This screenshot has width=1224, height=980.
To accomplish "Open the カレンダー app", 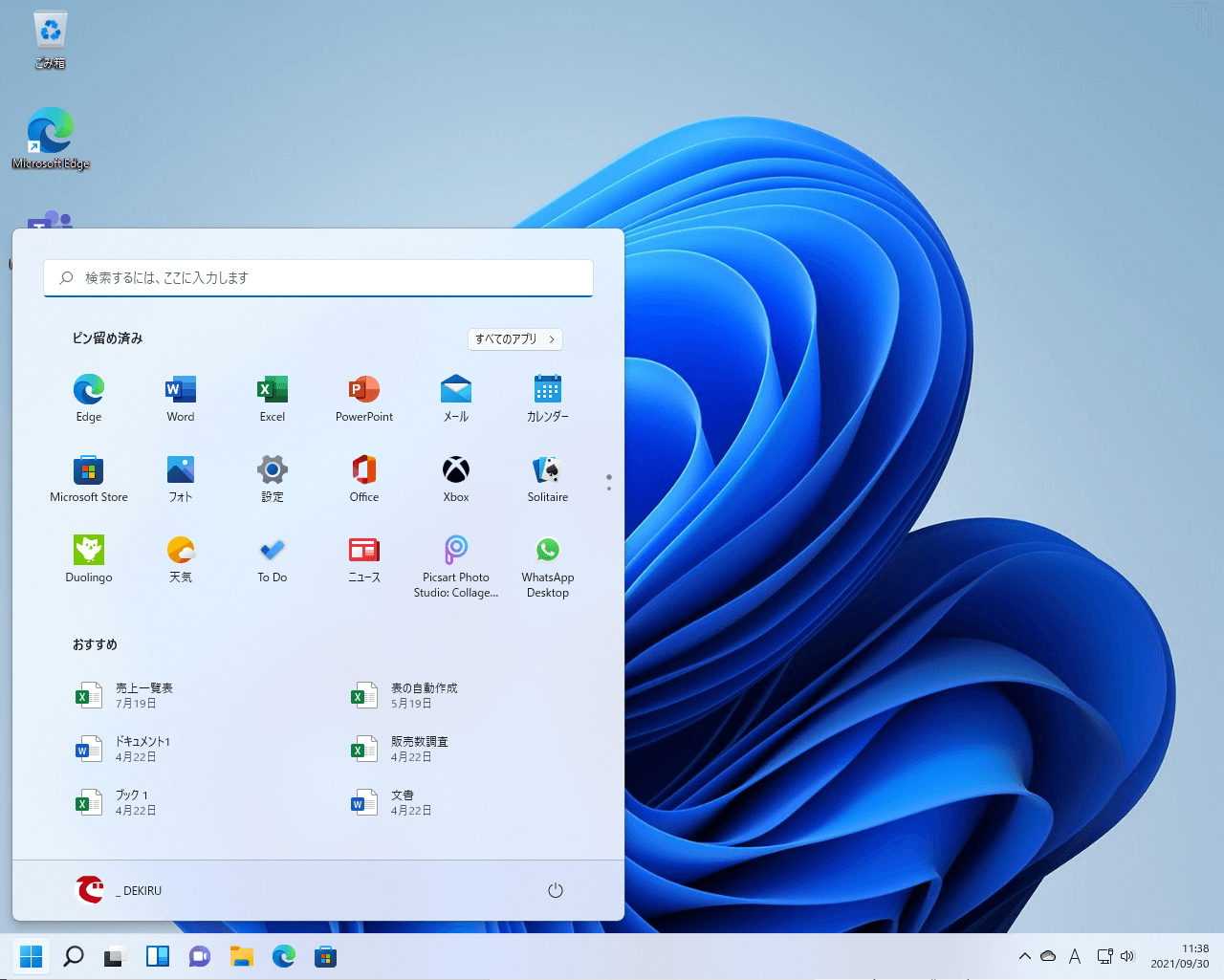I will click(548, 398).
